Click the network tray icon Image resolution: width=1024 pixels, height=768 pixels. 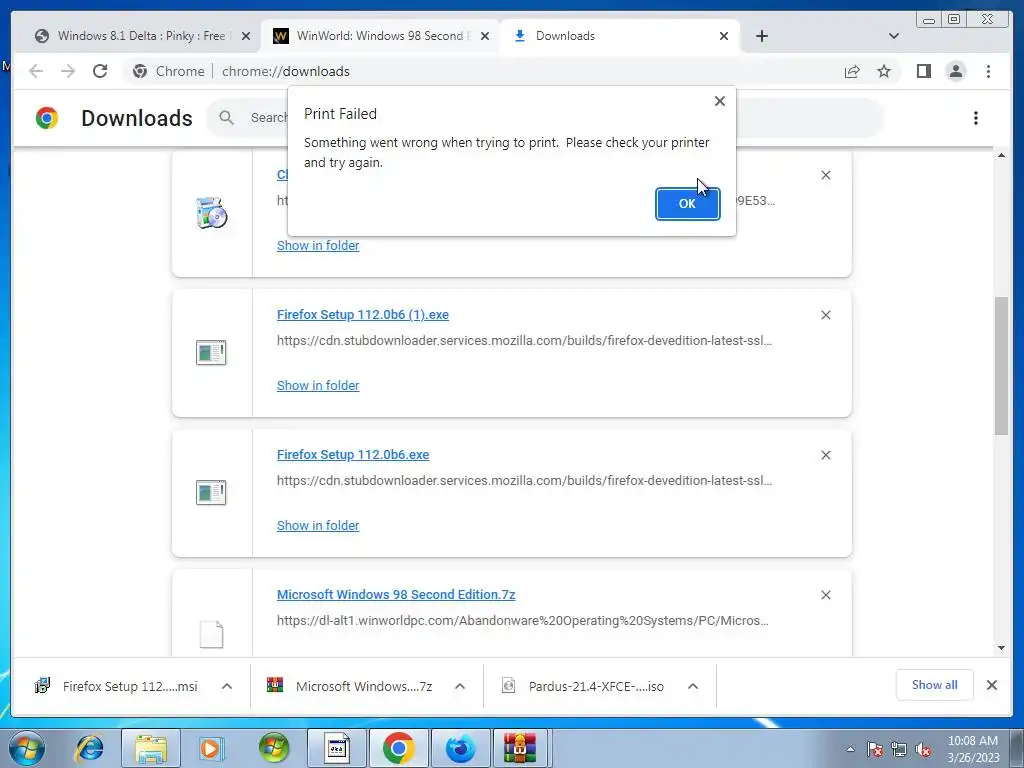(899, 749)
